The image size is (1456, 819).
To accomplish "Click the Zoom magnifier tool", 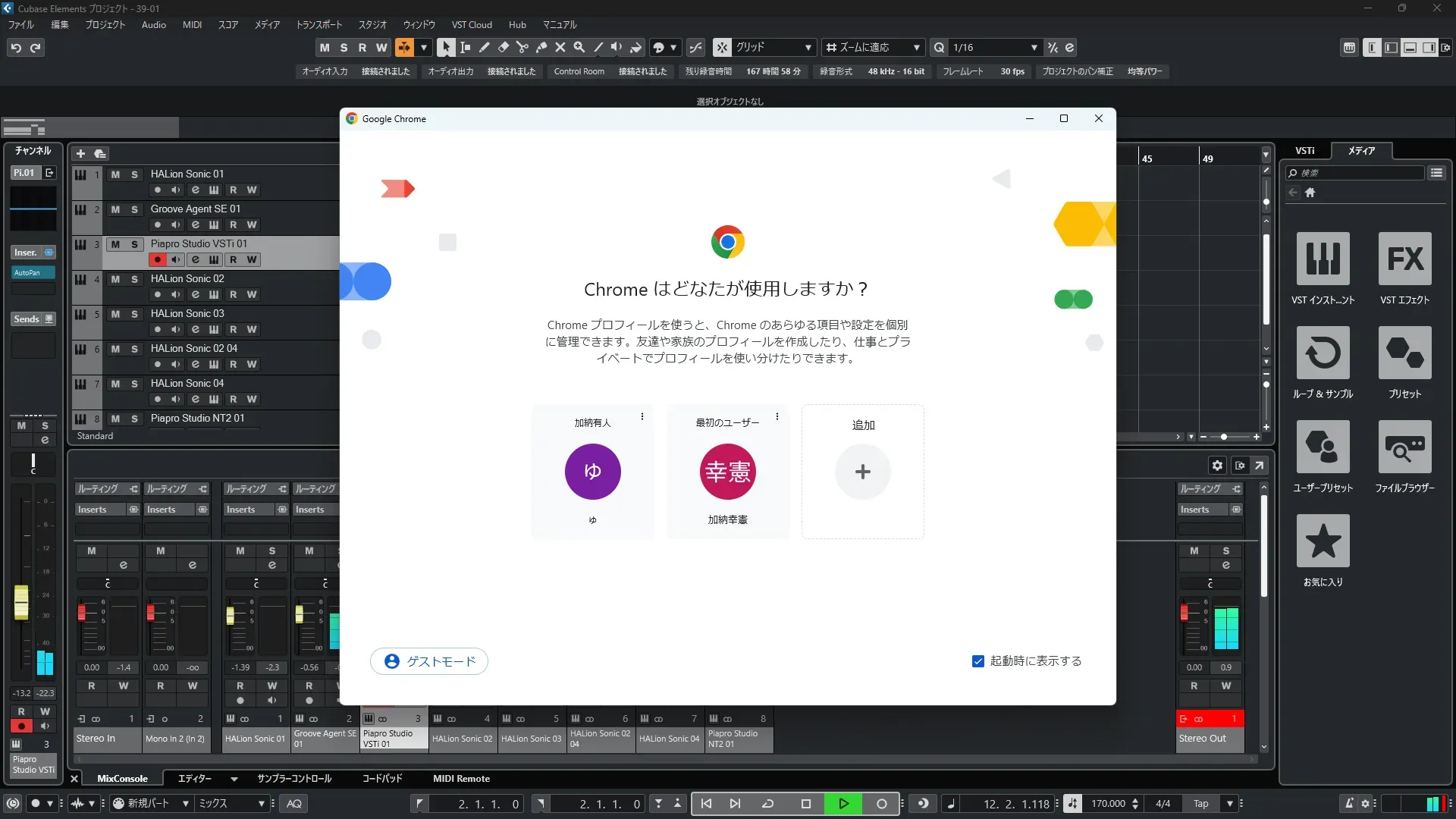I will point(579,47).
